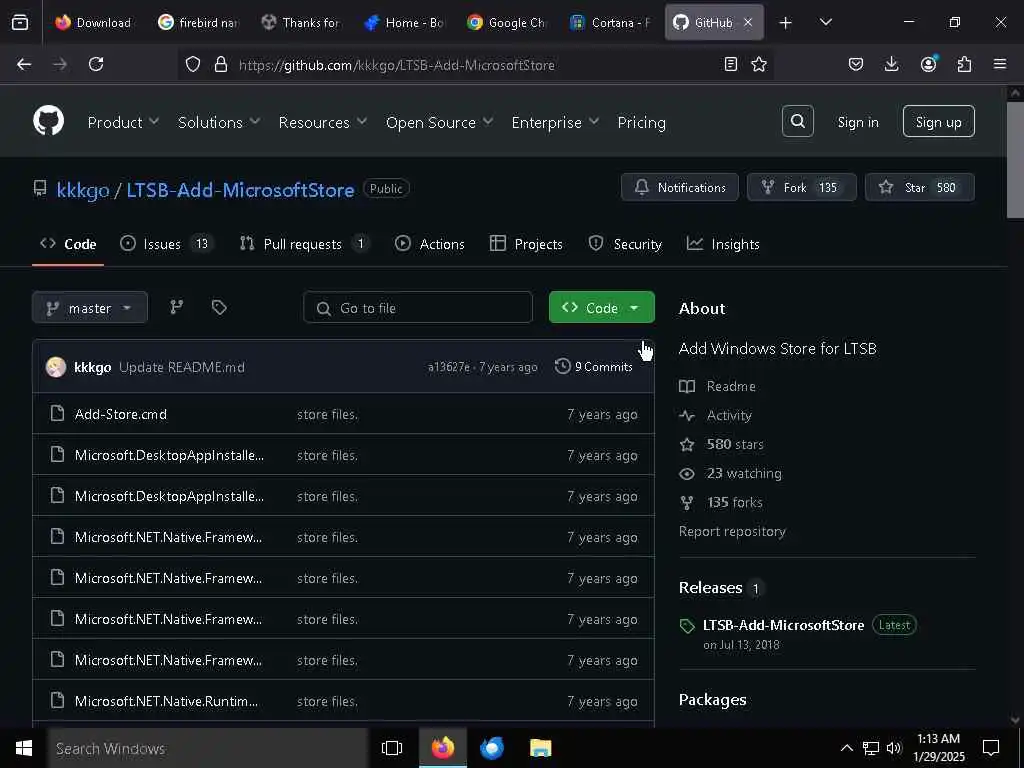Close the GitHub tab

pyautogui.click(x=748, y=22)
